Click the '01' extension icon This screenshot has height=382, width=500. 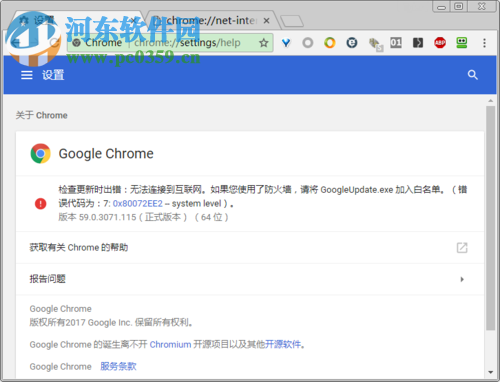pos(396,43)
